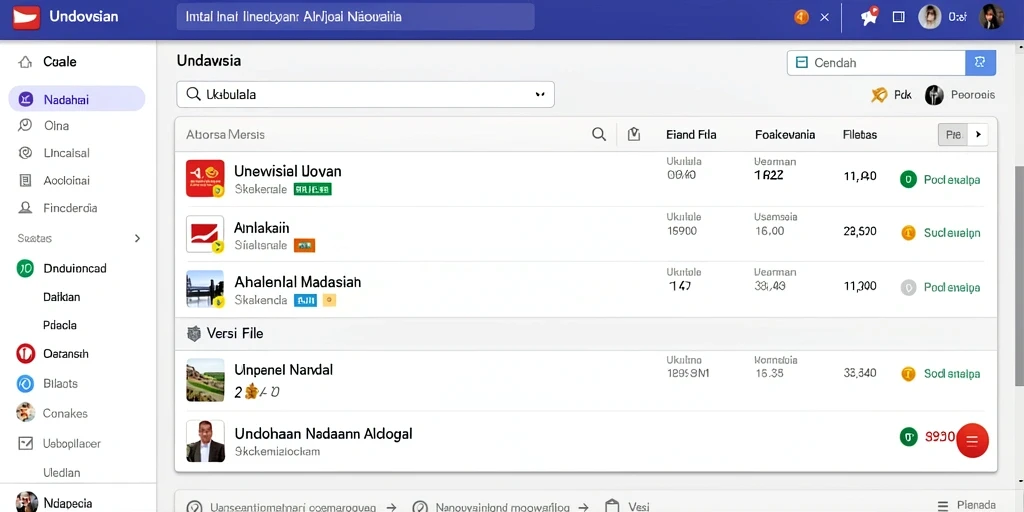Open Pdacla in the sidebar
This screenshot has height=512, width=1024.
pyautogui.click(x=59, y=325)
